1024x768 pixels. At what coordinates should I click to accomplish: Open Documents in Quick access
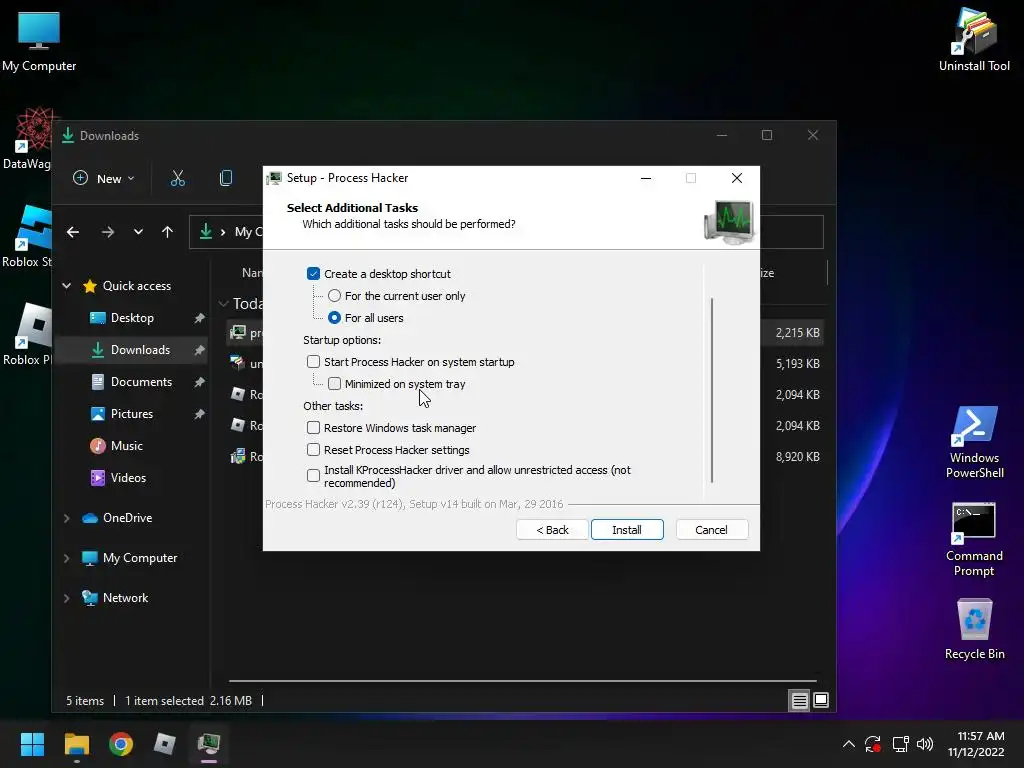141,382
